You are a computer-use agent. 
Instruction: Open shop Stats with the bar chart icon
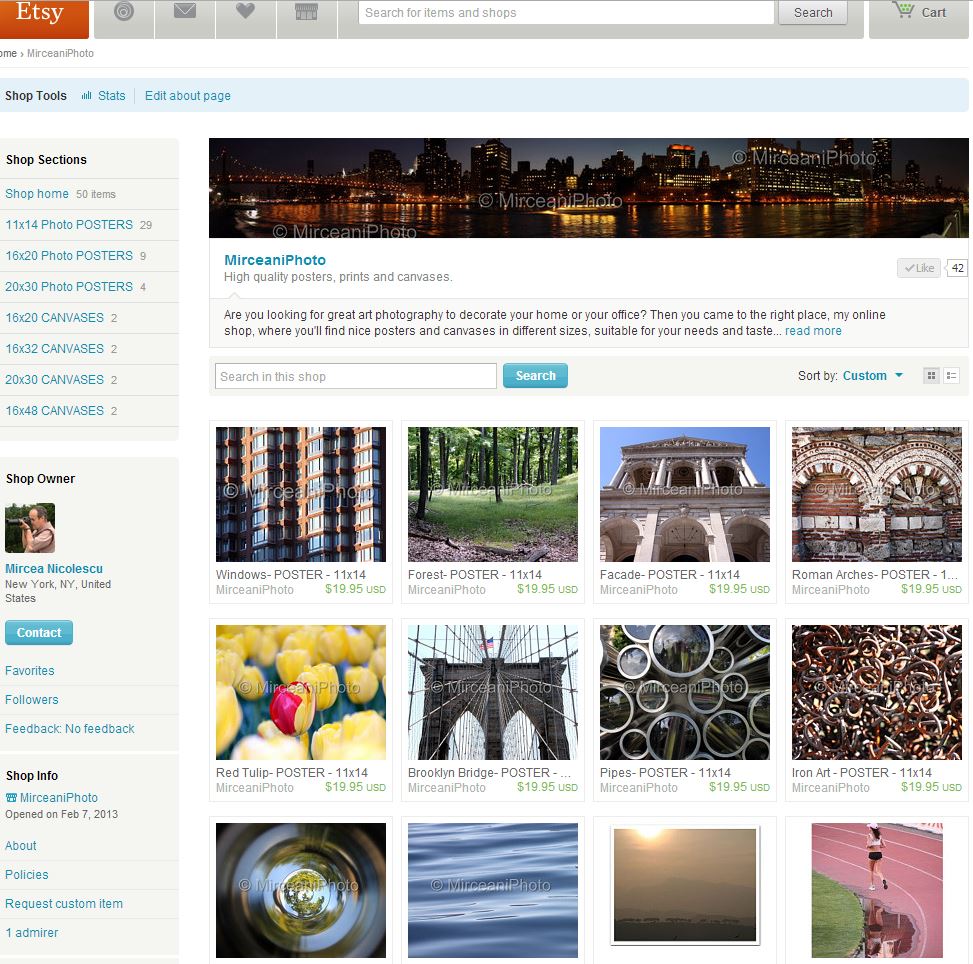pos(103,96)
